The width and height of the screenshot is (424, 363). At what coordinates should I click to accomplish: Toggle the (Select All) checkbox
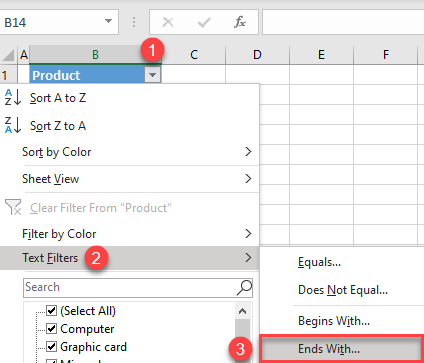tap(51, 311)
